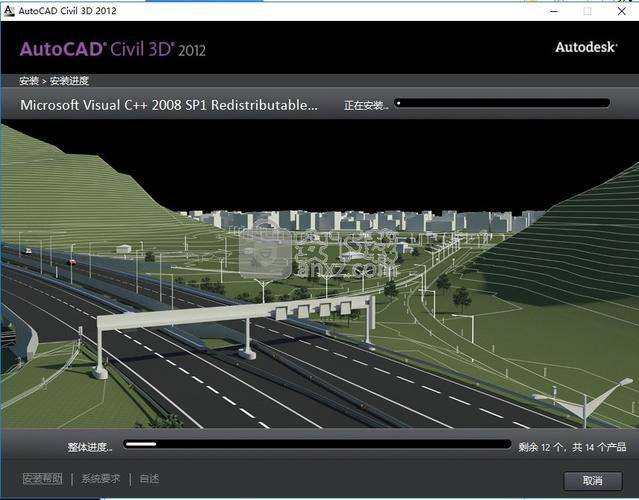Click the AutoCAD app icon in title bar
Image resolution: width=639 pixels, height=500 pixels.
[x=9, y=11]
